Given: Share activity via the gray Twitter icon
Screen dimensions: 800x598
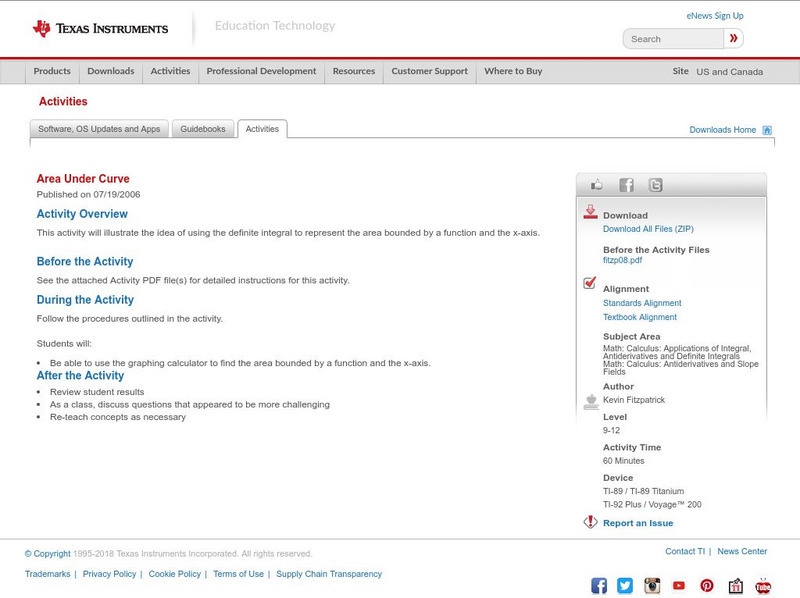Looking at the screenshot, I should point(655,185).
